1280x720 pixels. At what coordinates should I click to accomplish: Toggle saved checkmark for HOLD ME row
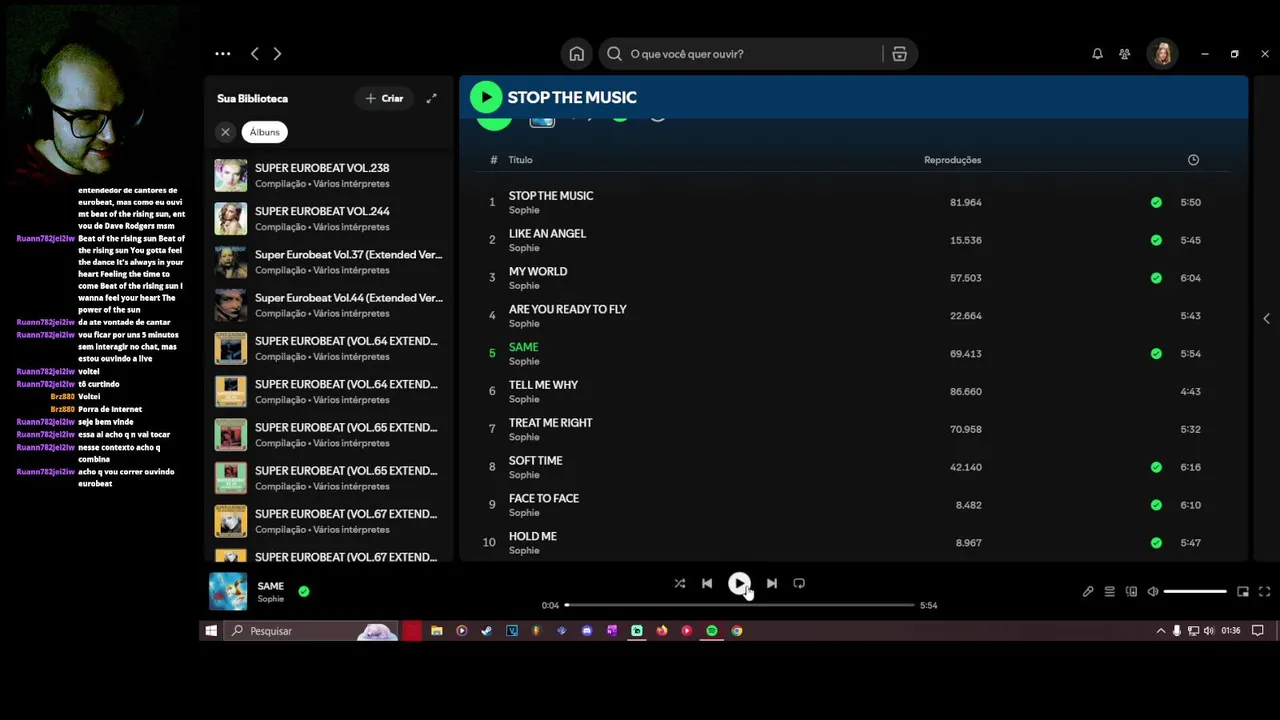click(1156, 543)
